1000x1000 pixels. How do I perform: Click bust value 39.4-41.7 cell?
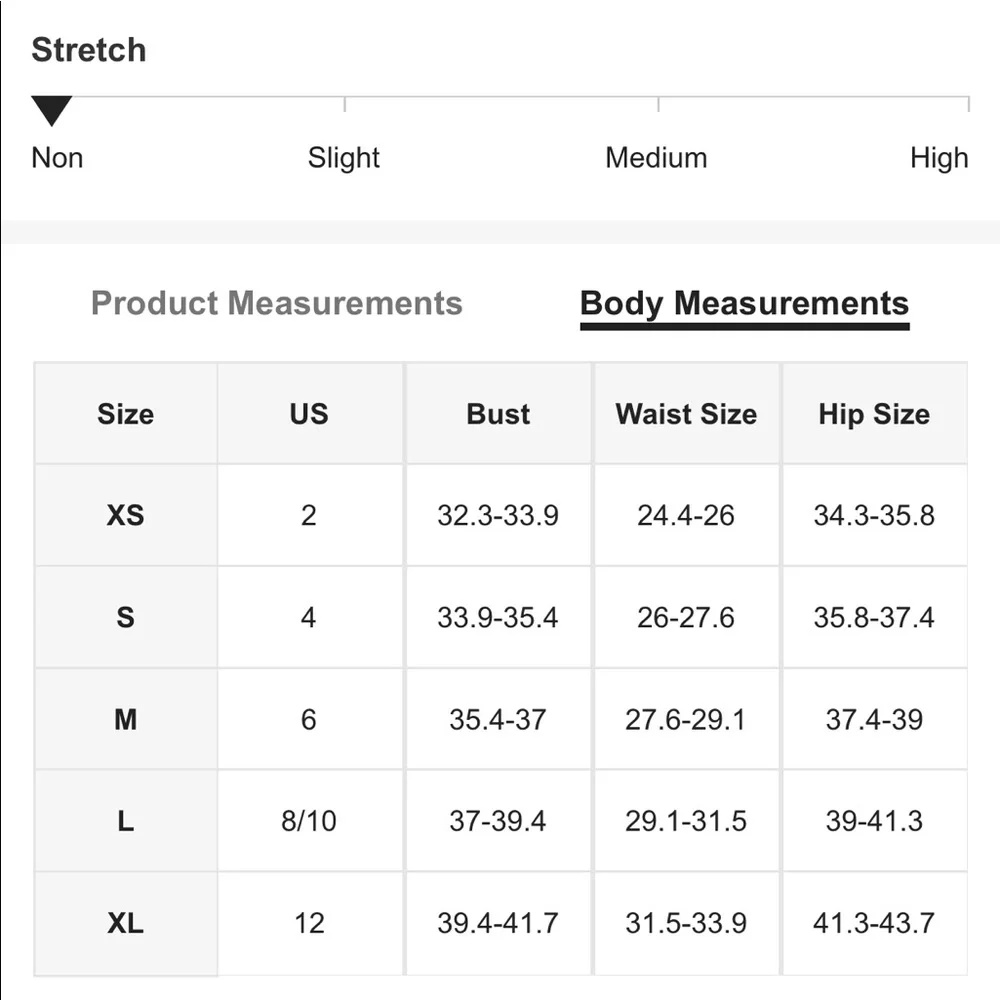click(x=498, y=922)
